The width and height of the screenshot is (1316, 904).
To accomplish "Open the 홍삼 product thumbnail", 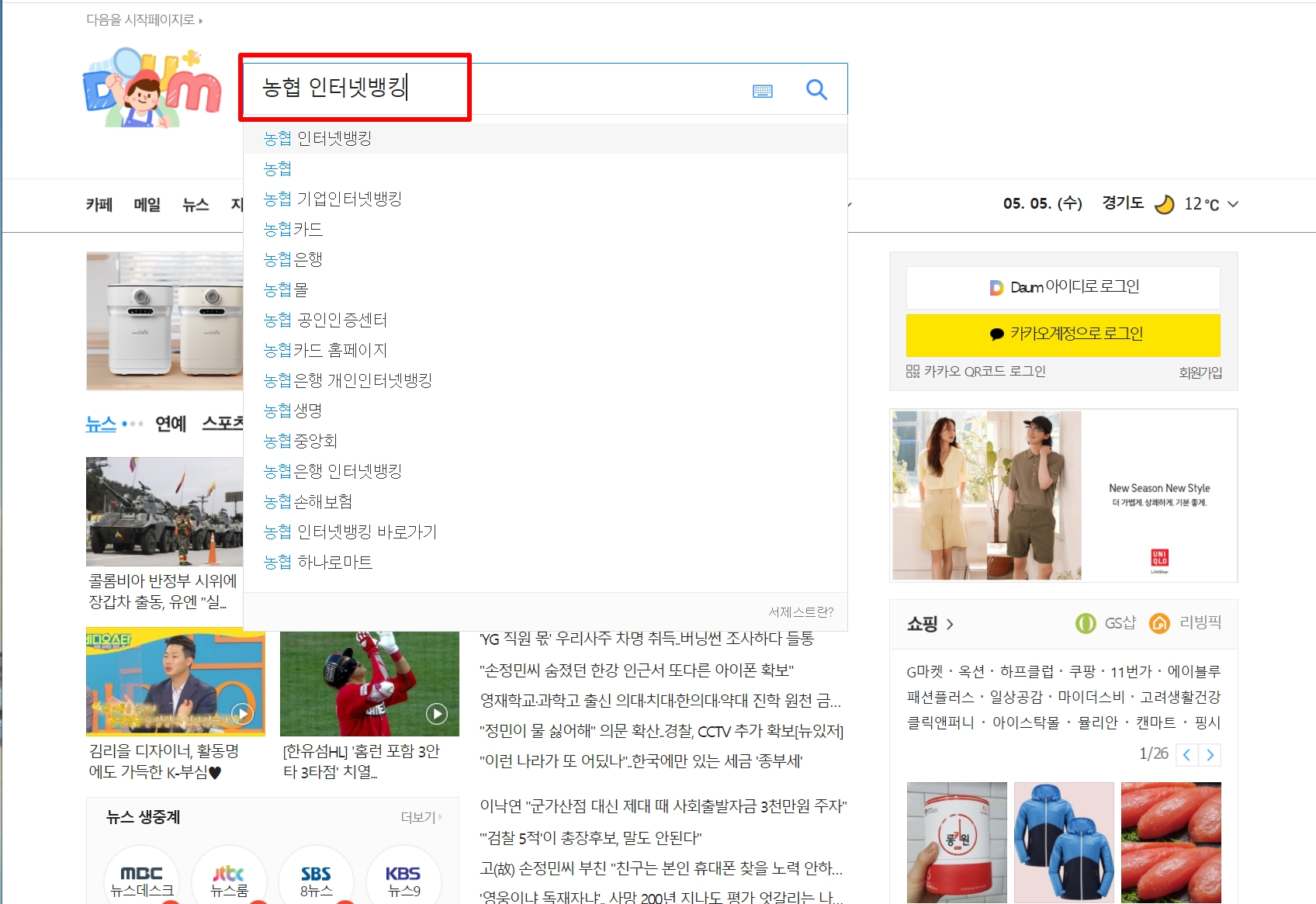I will tap(957, 842).
